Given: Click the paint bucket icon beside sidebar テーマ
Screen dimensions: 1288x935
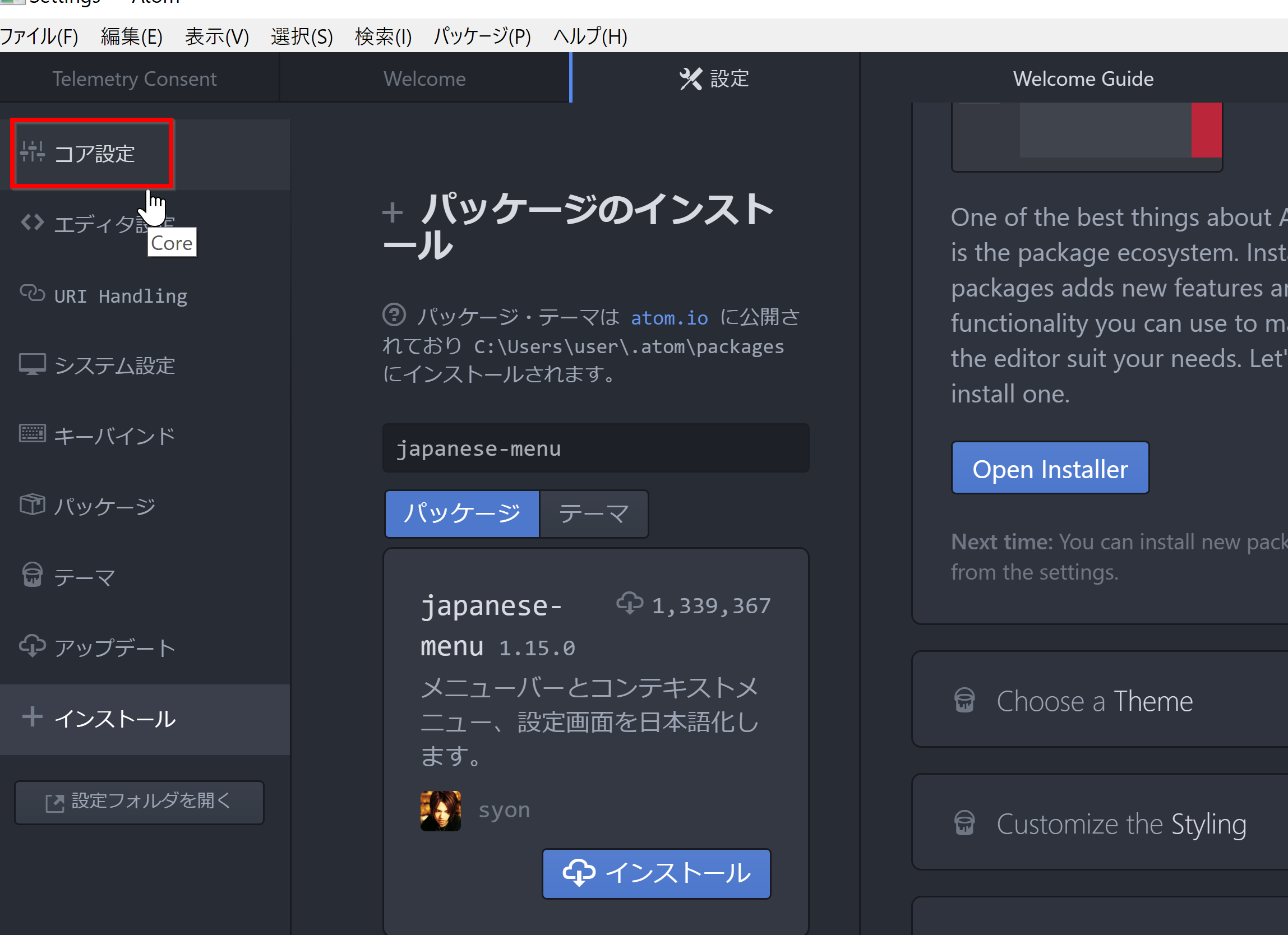Looking at the screenshot, I should (33, 575).
